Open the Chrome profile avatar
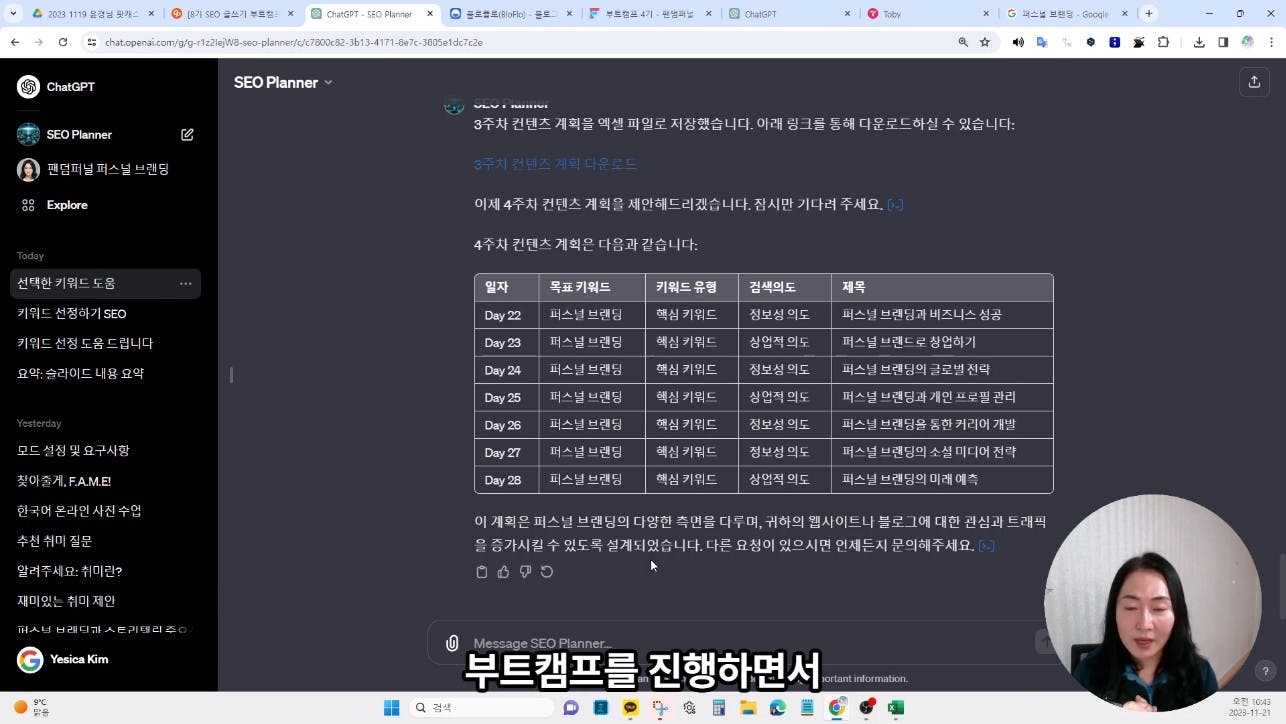 tap(1247, 42)
